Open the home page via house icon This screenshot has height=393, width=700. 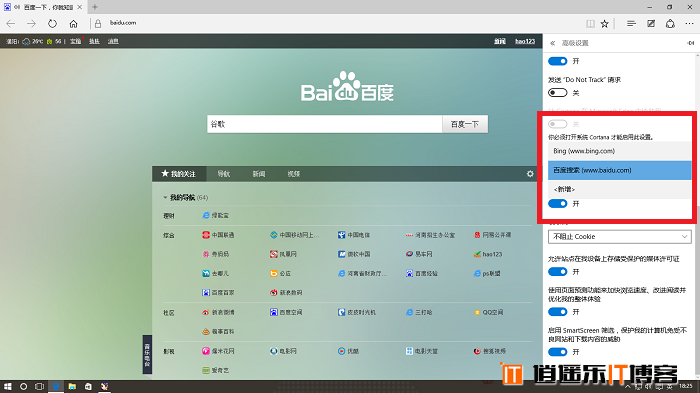coord(74,24)
